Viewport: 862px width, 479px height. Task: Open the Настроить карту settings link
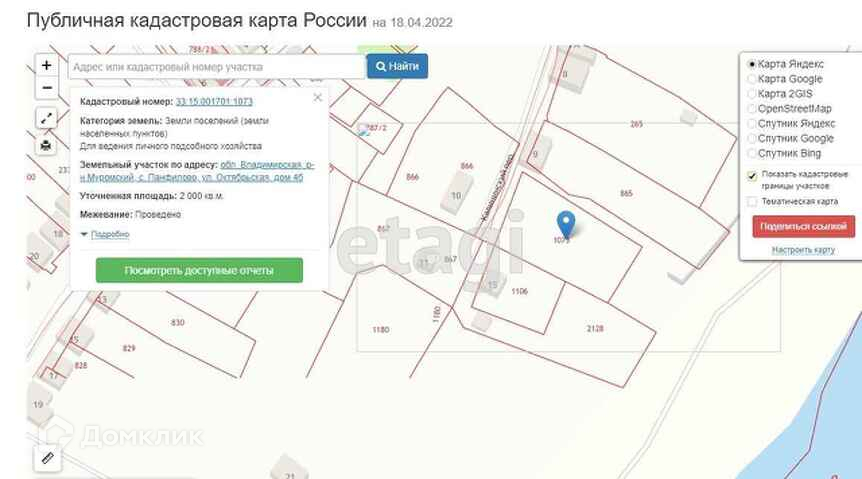point(803,250)
